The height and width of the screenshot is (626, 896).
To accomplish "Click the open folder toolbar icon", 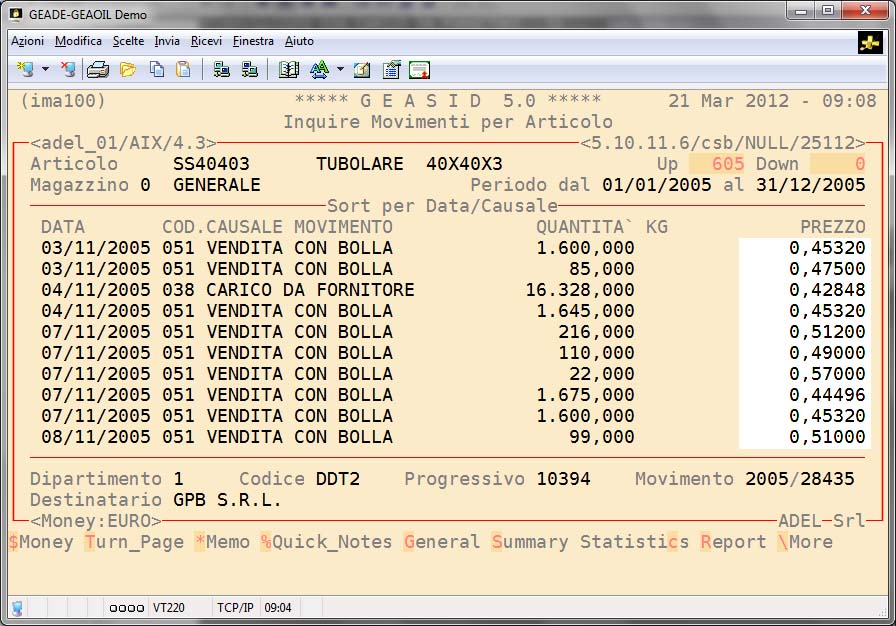I will (x=127, y=70).
